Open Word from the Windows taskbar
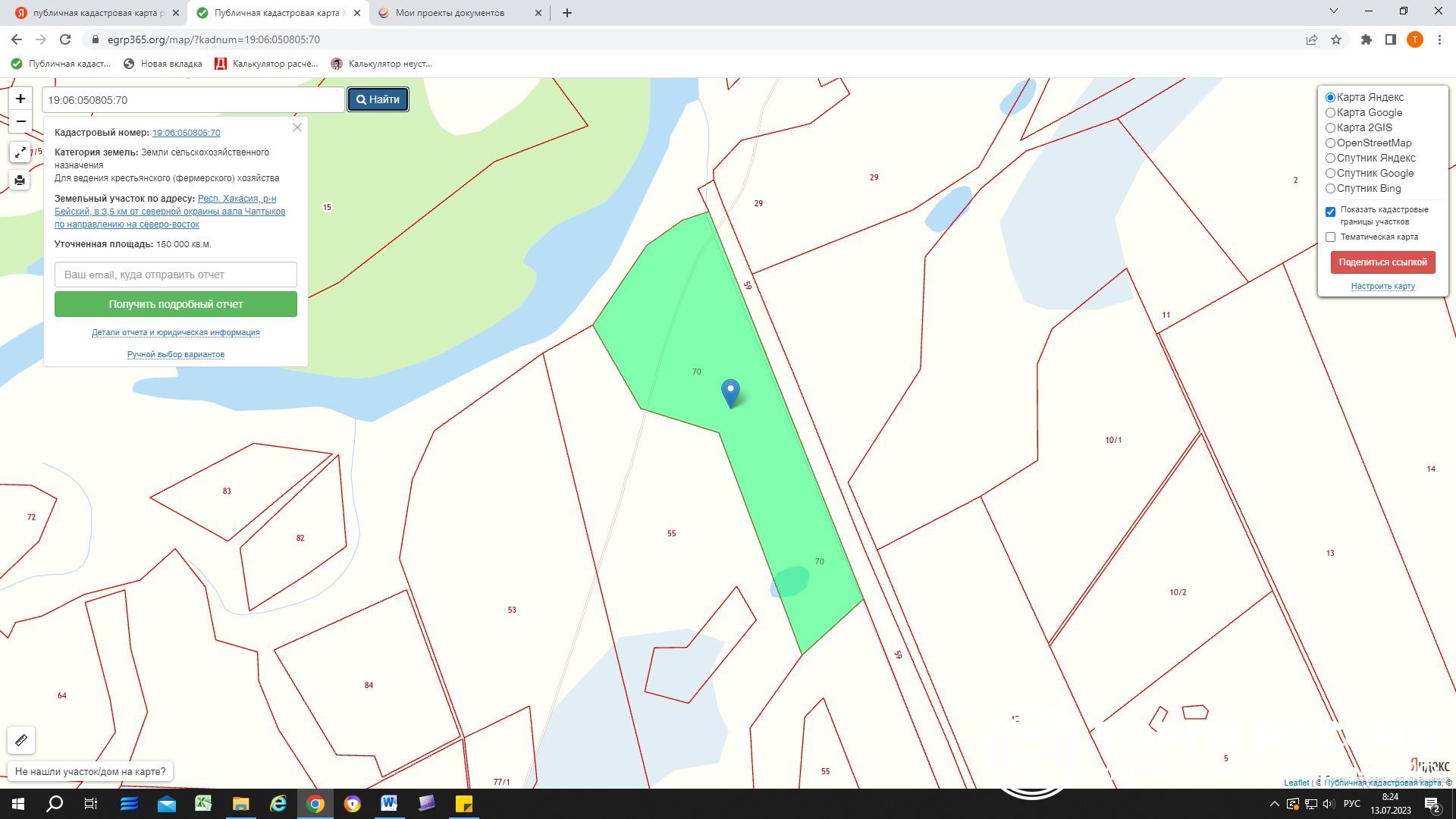The height and width of the screenshot is (819, 1456). click(389, 803)
